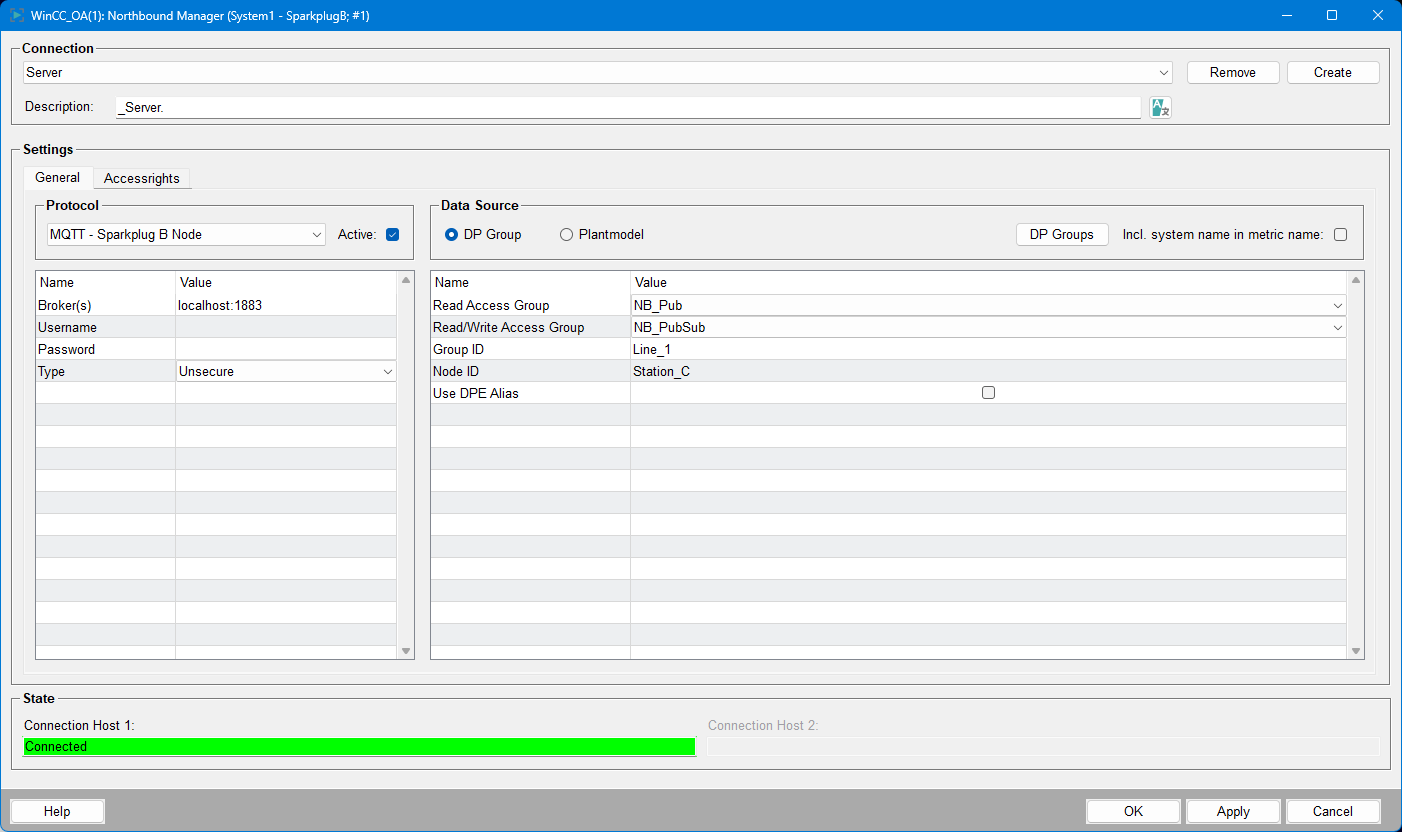The height and width of the screenshot is (832, 1402).
Task: Click the Broker(s) localhost:1883 value field
Action: click(x=285, y=306)
